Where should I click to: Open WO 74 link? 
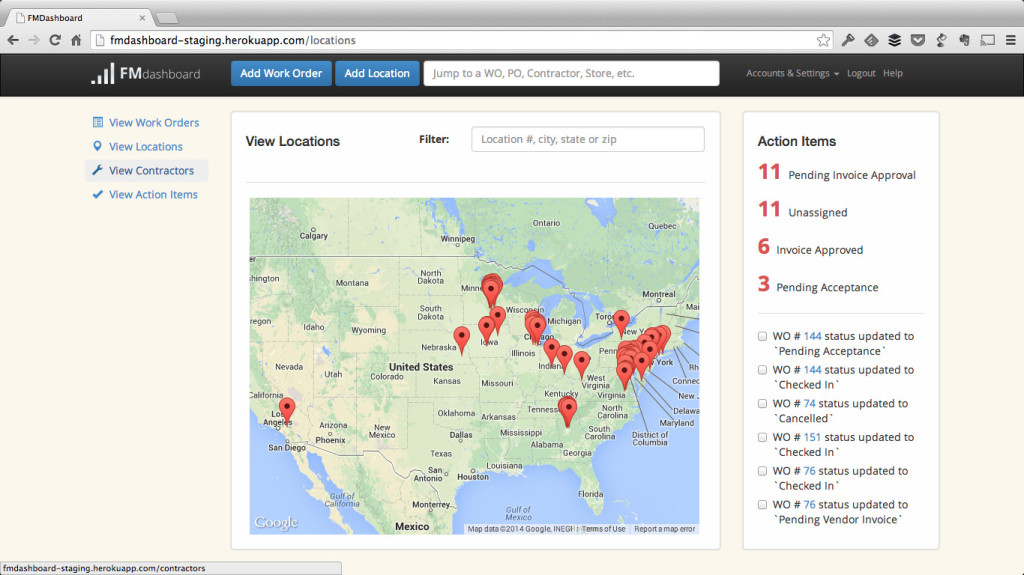coord(809,404)
